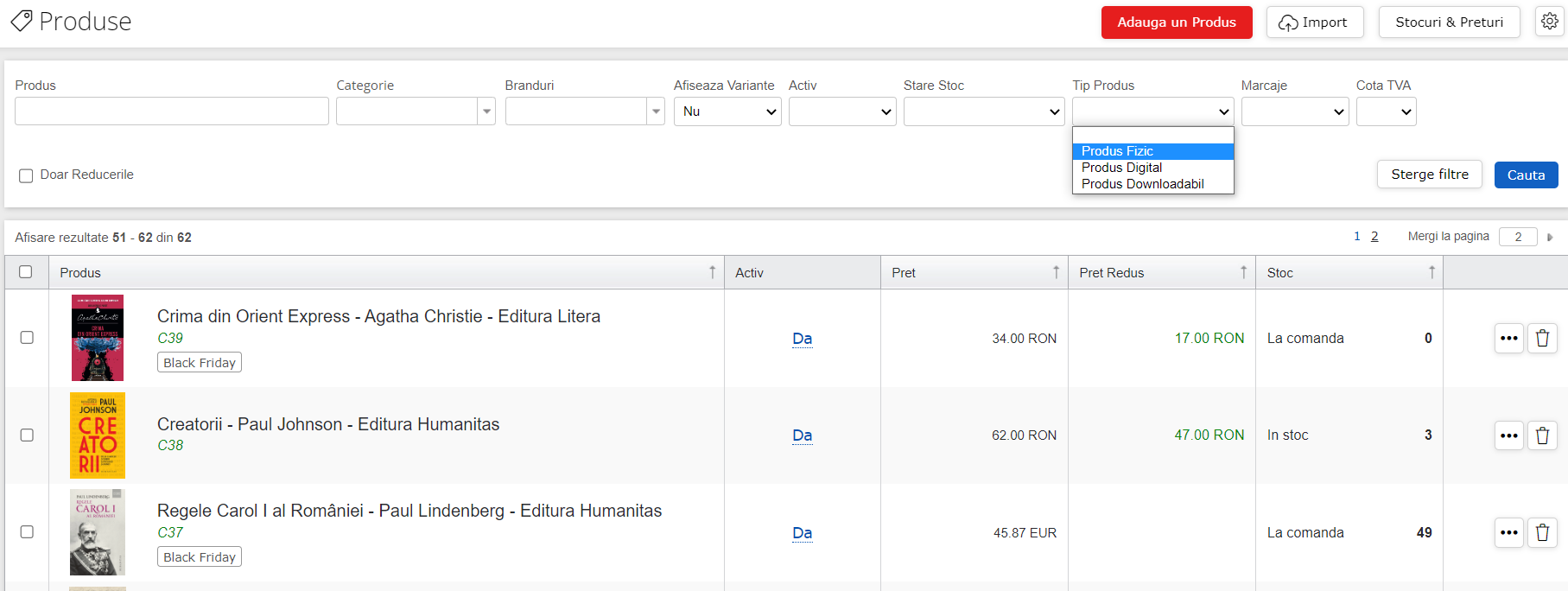Delete the Regele Carol I product
Viewport: 1568px width, 591px height.
1542,532
